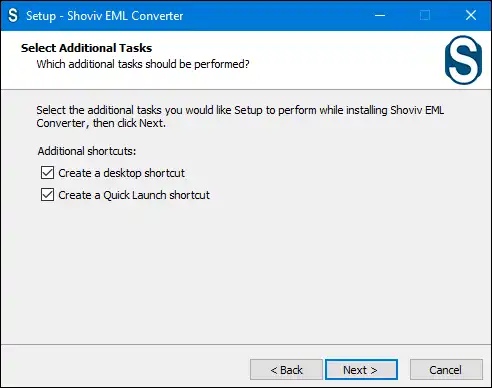Click the 'Additional shortcuts:' label
The width and height of the screenshot is (492, 388).
pos(87,151)
